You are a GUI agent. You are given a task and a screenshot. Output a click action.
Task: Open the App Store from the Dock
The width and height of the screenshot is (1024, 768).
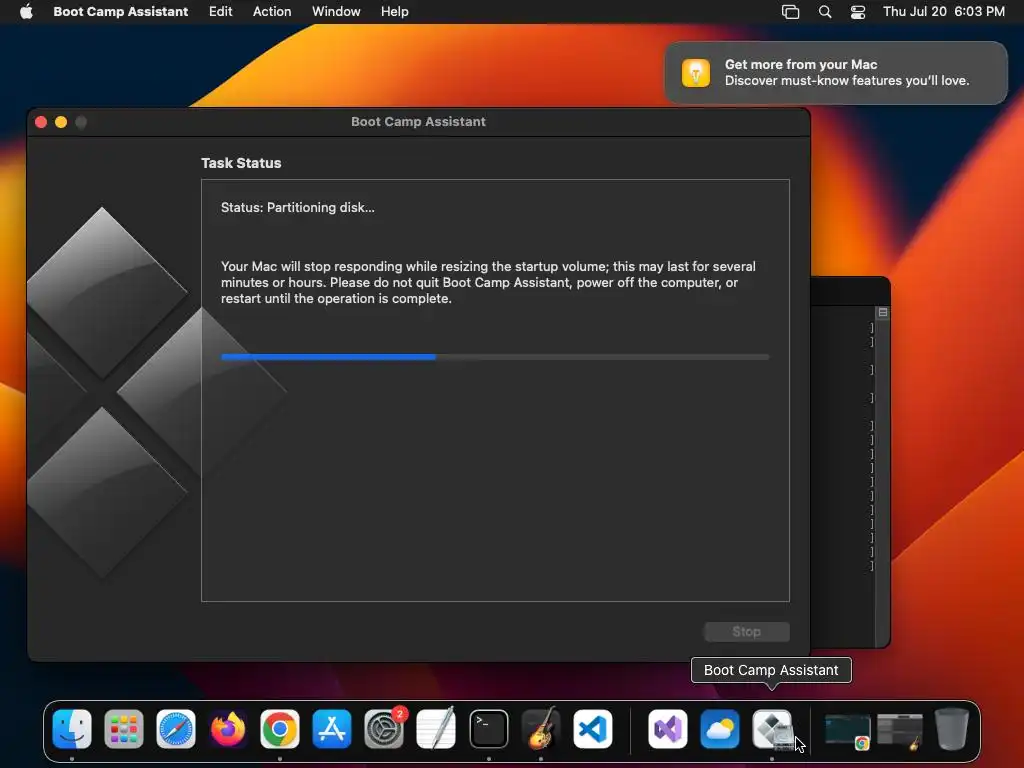(x=332, y=729)
